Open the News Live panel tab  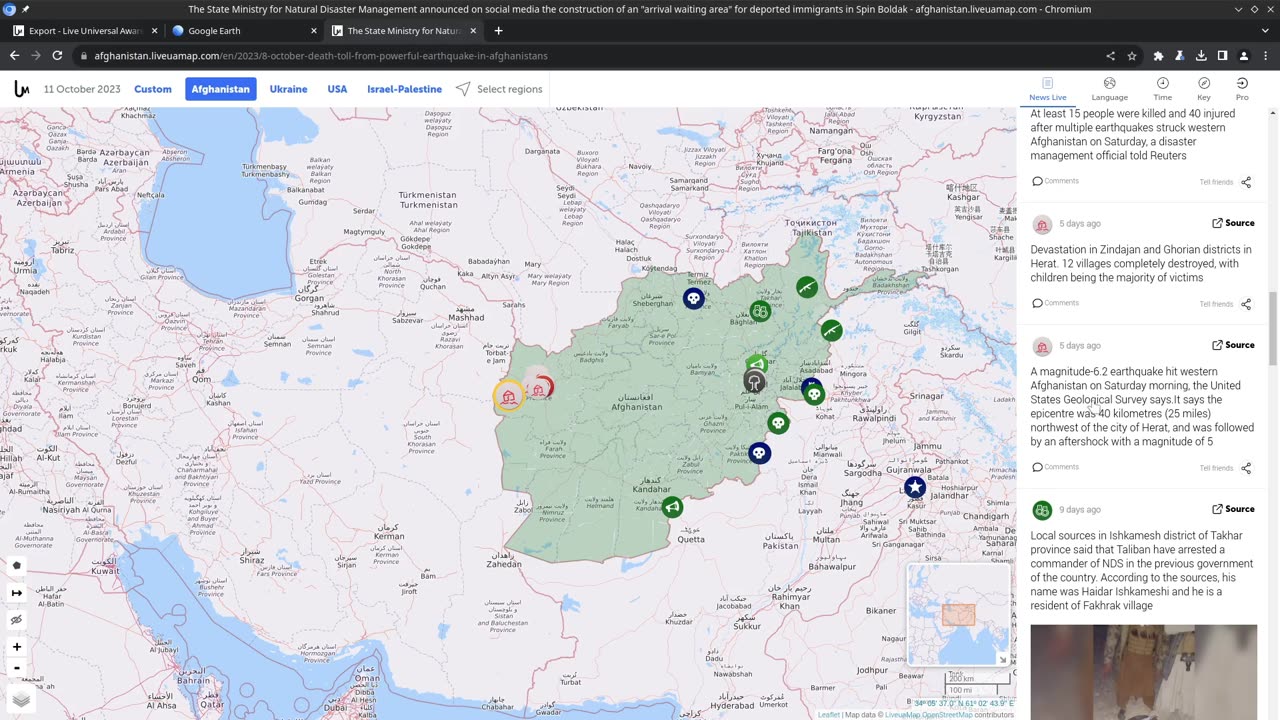pos(1048,89)
